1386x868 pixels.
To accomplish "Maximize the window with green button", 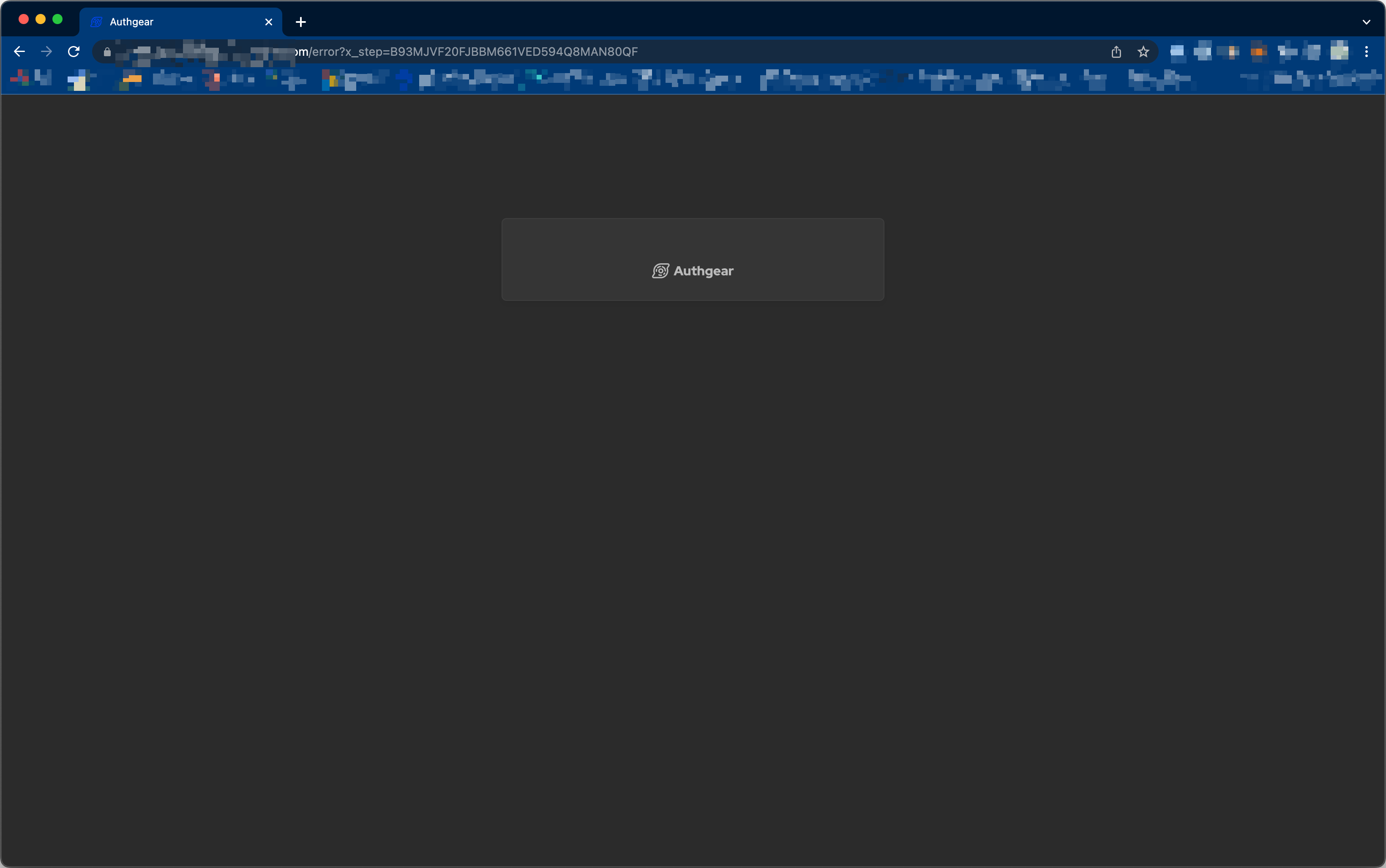I will pyautogui.click(x=57, y=19).
